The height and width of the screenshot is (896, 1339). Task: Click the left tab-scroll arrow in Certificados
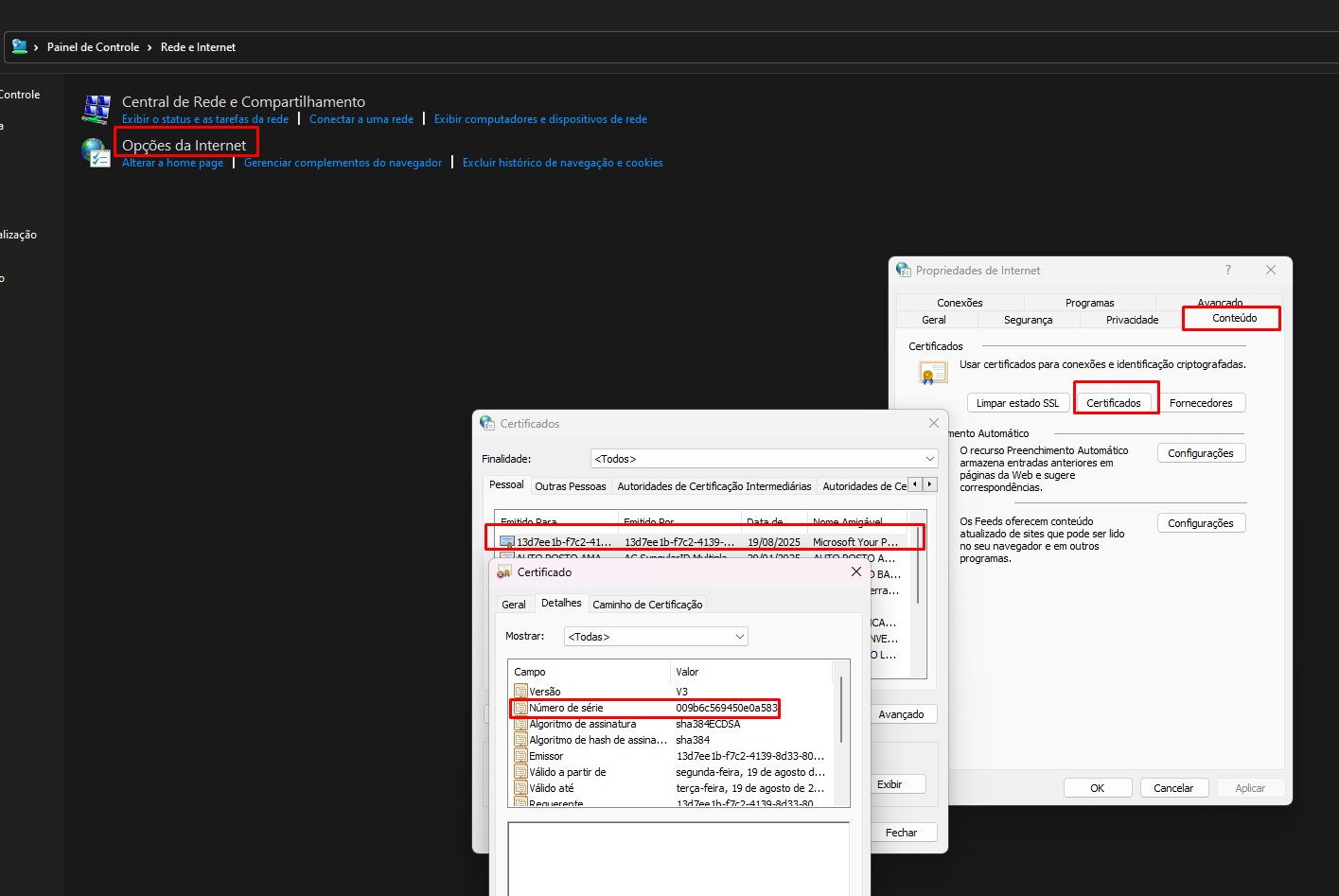pyautogui.click(x=914, y=484)
